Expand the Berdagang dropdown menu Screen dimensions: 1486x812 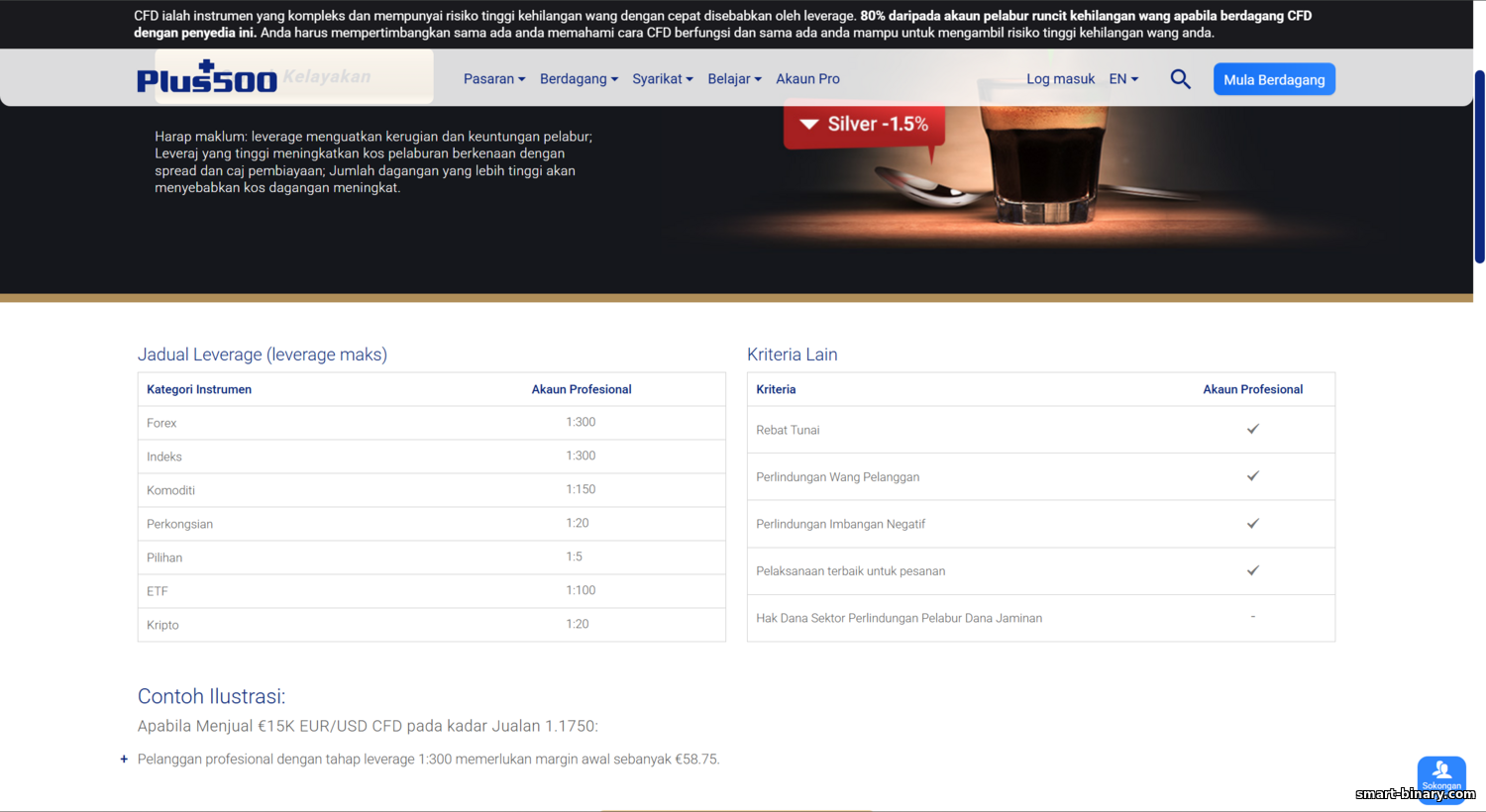pyautogui.click(x=579, y=79)
